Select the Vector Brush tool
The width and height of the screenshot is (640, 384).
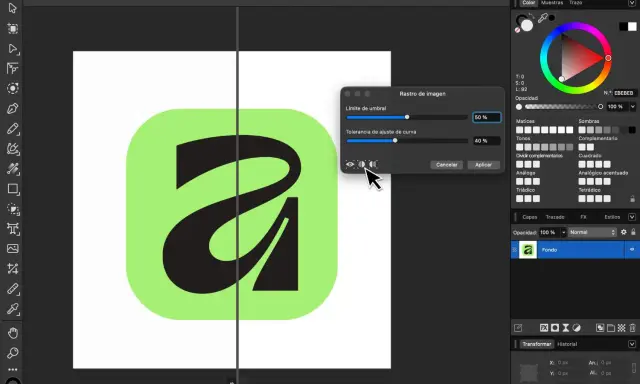12,149
